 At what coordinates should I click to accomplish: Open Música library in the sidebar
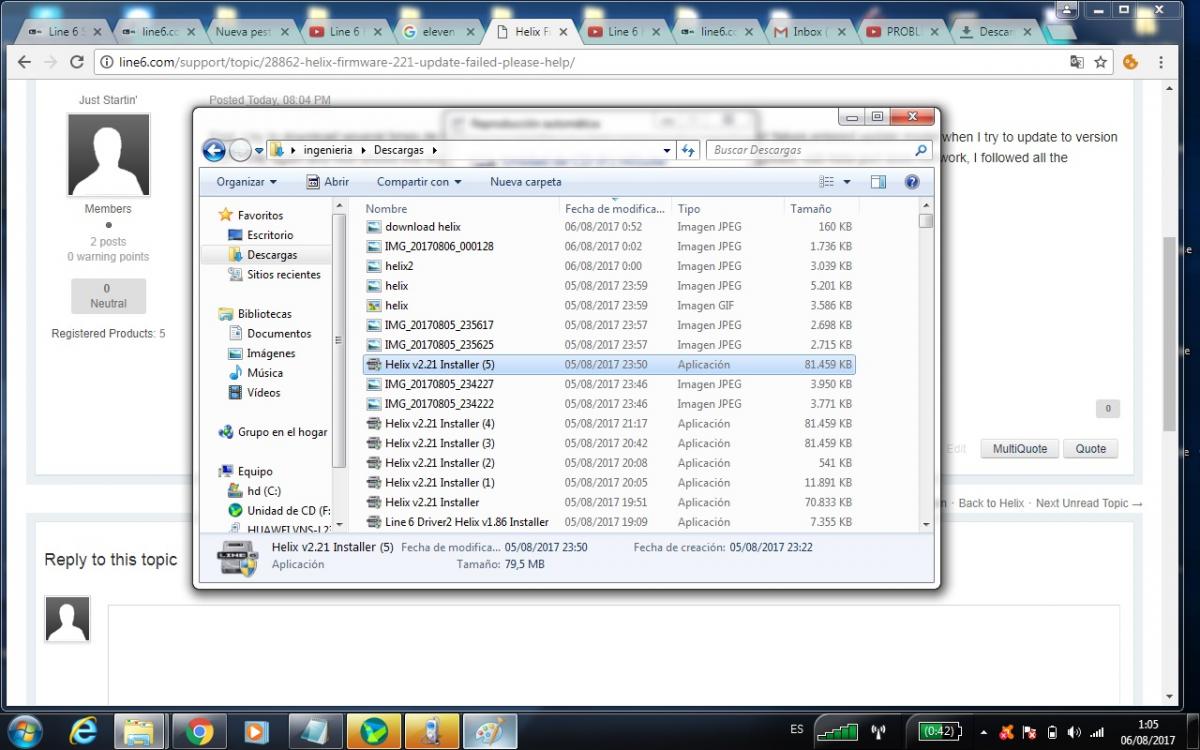point(265,373)
